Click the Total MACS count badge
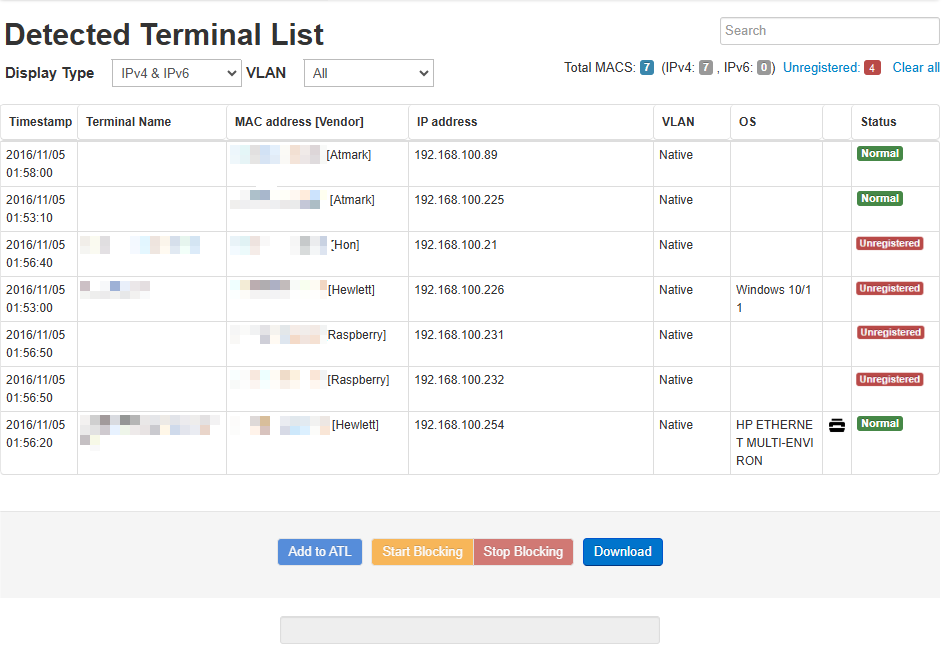This screenshot has height=648, width=943. pyautogui.click(x=647, y=68)
